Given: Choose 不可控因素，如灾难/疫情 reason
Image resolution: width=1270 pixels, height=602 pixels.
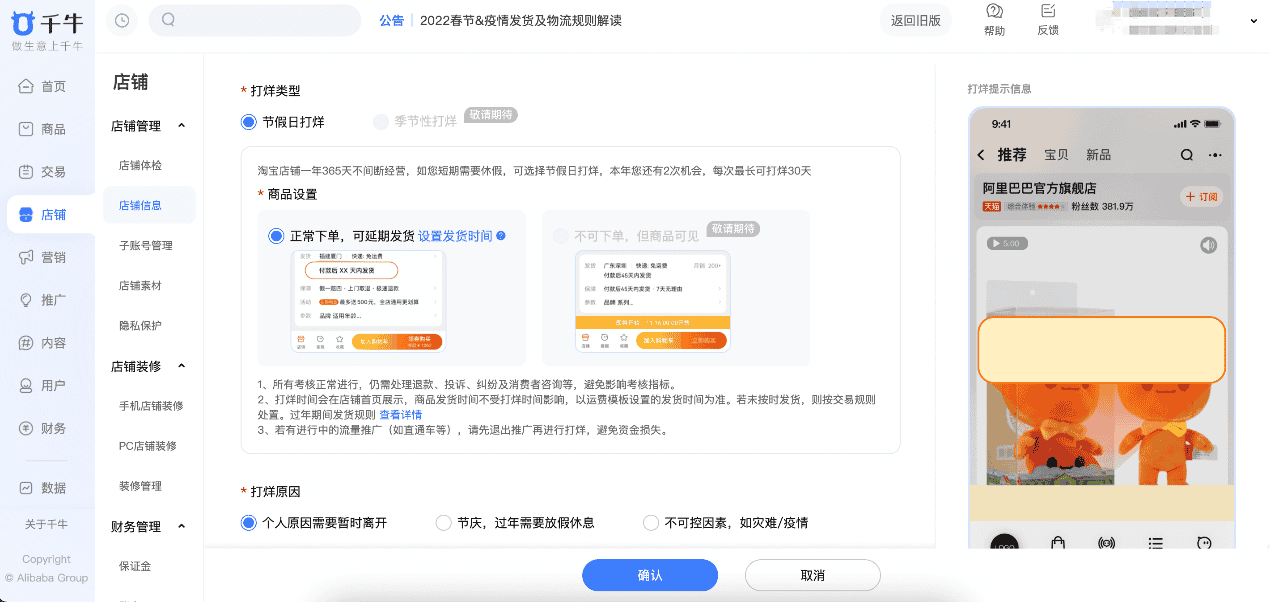Looking at the screenshot, I should (651, 523).
